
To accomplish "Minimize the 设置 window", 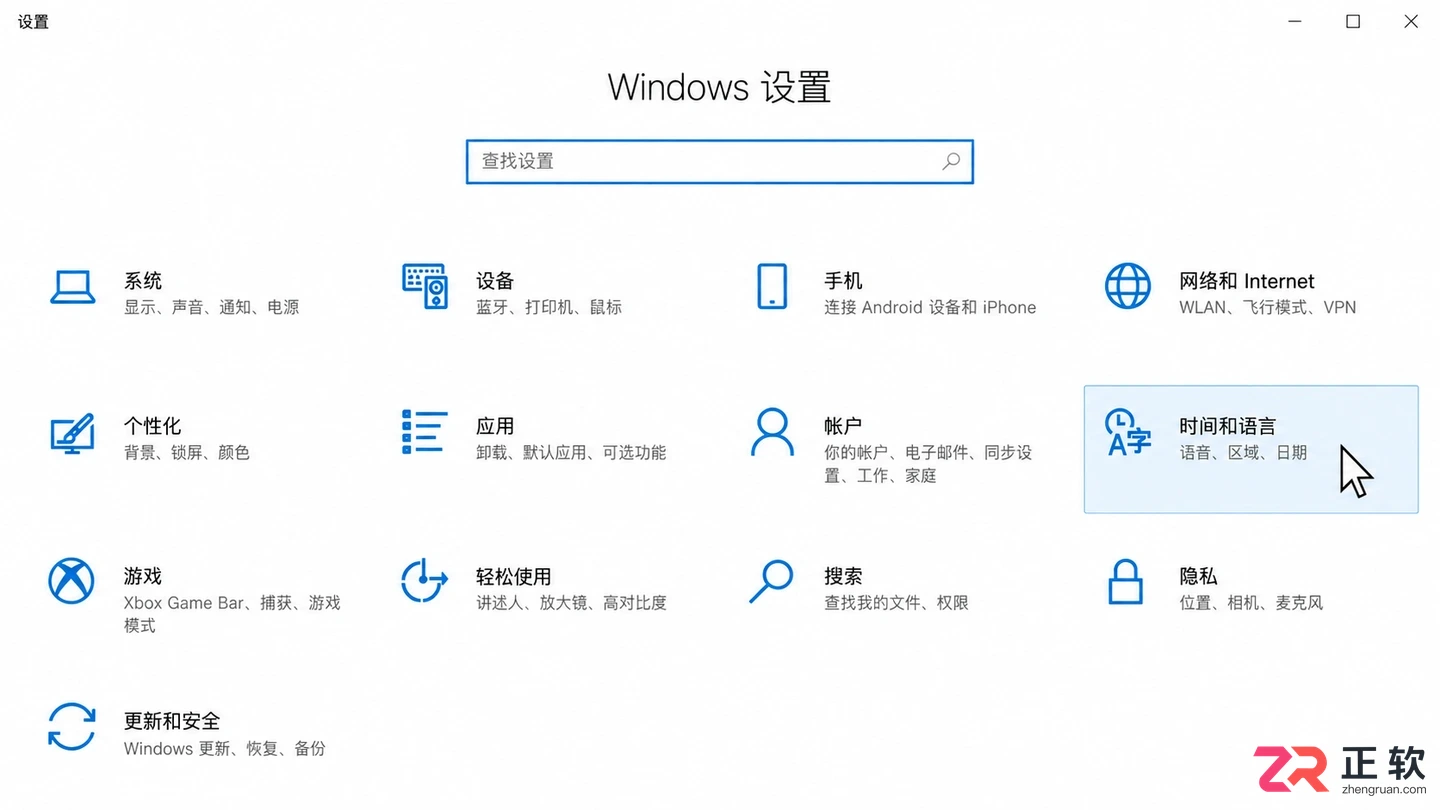I will [1295, 21].
